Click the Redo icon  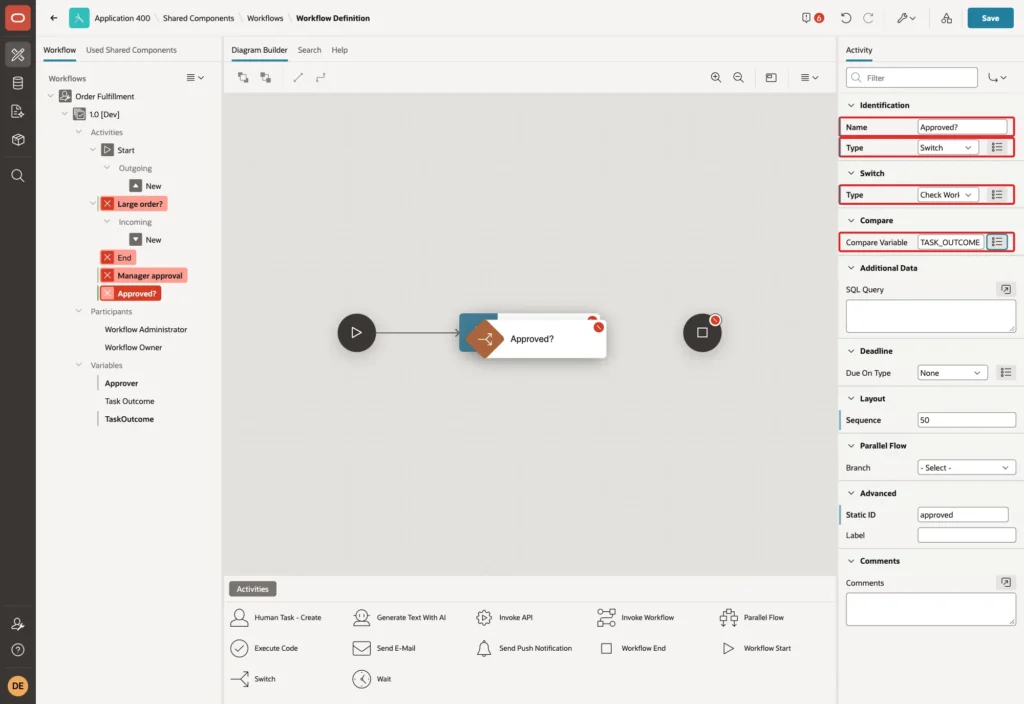click(x=868, y=18)
